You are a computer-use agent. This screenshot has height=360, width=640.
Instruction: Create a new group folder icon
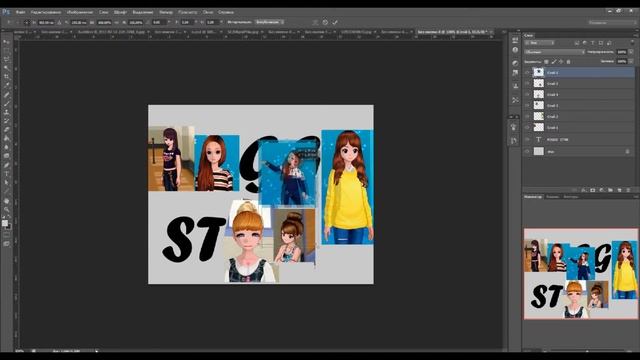tap(610, 190)
